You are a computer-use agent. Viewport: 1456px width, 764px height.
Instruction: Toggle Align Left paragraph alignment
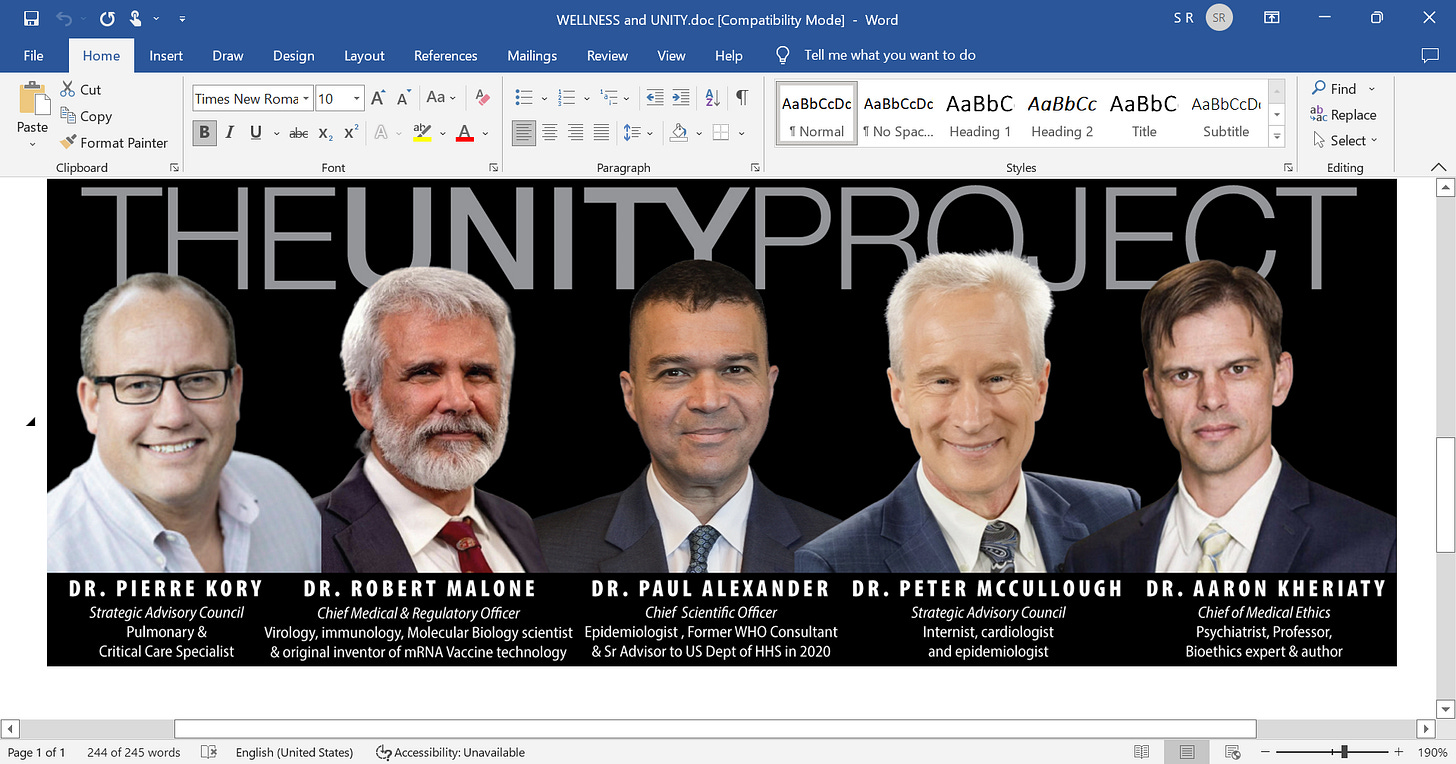[523, 132]
